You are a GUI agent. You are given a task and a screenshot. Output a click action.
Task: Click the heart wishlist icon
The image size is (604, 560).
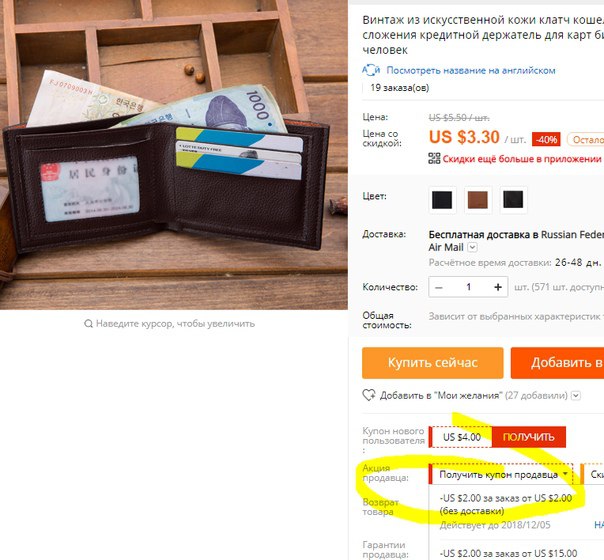pos(369,395)
